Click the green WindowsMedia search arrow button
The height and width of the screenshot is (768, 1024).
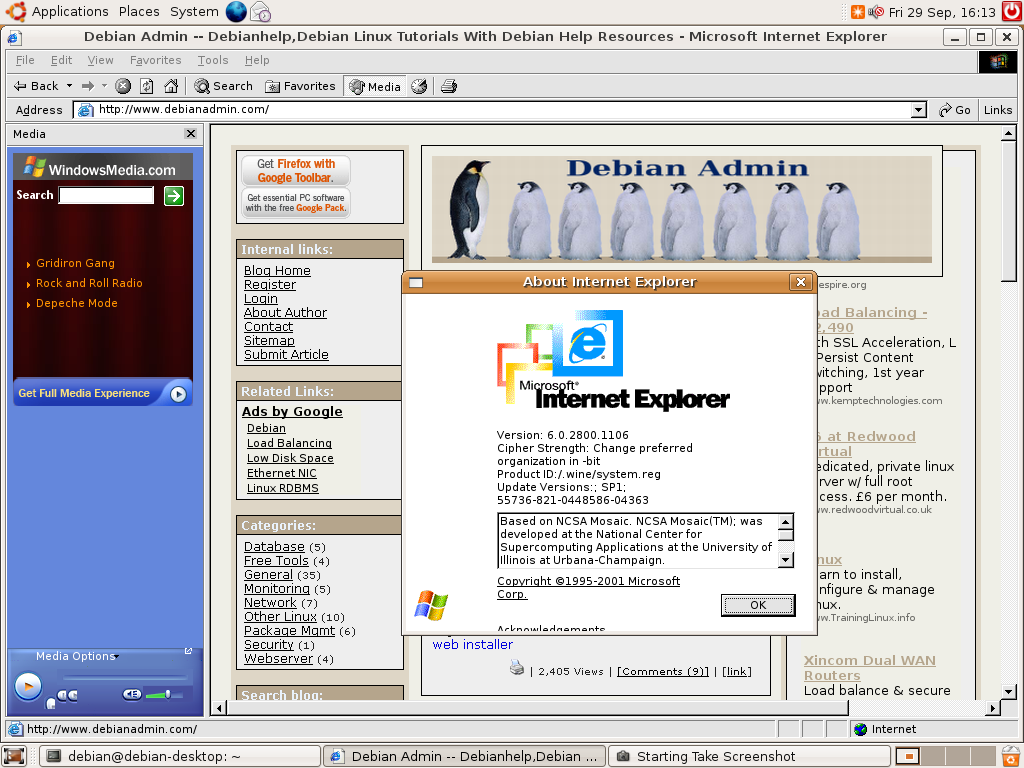coord(174,195)
